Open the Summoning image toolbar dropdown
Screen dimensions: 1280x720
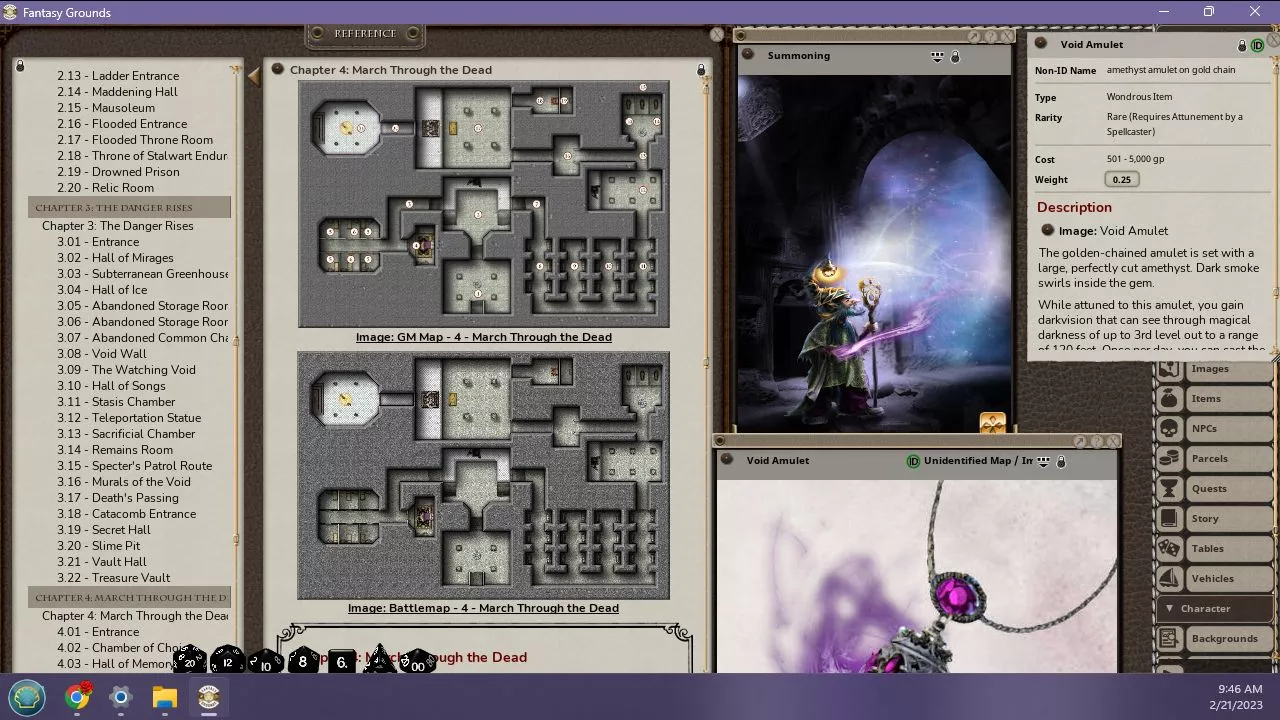point(937,57)
